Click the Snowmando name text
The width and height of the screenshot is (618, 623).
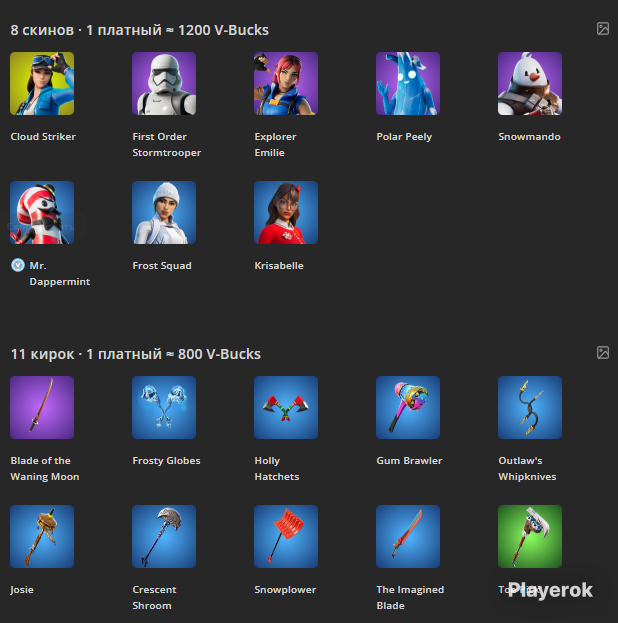(x=529, y=137)
